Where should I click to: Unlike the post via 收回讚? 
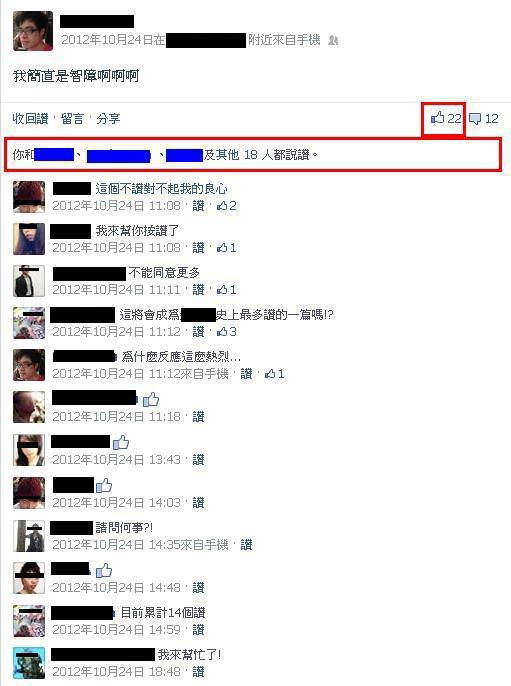[x=30, y=119]
